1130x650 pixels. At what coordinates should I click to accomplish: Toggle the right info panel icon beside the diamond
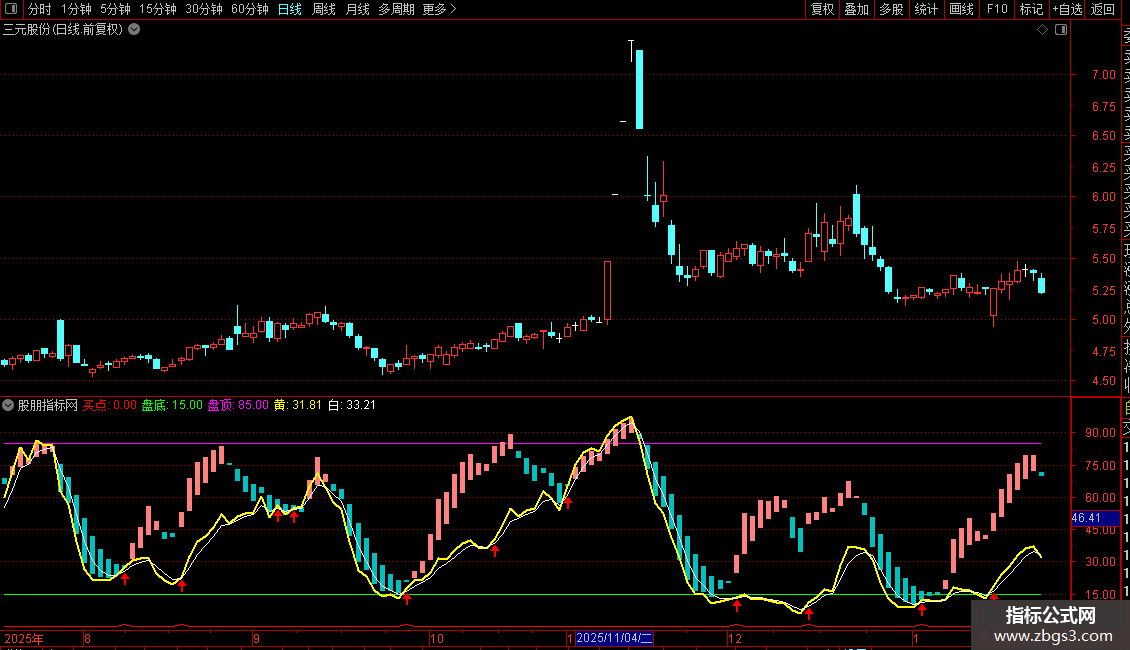click(1061, 30)
